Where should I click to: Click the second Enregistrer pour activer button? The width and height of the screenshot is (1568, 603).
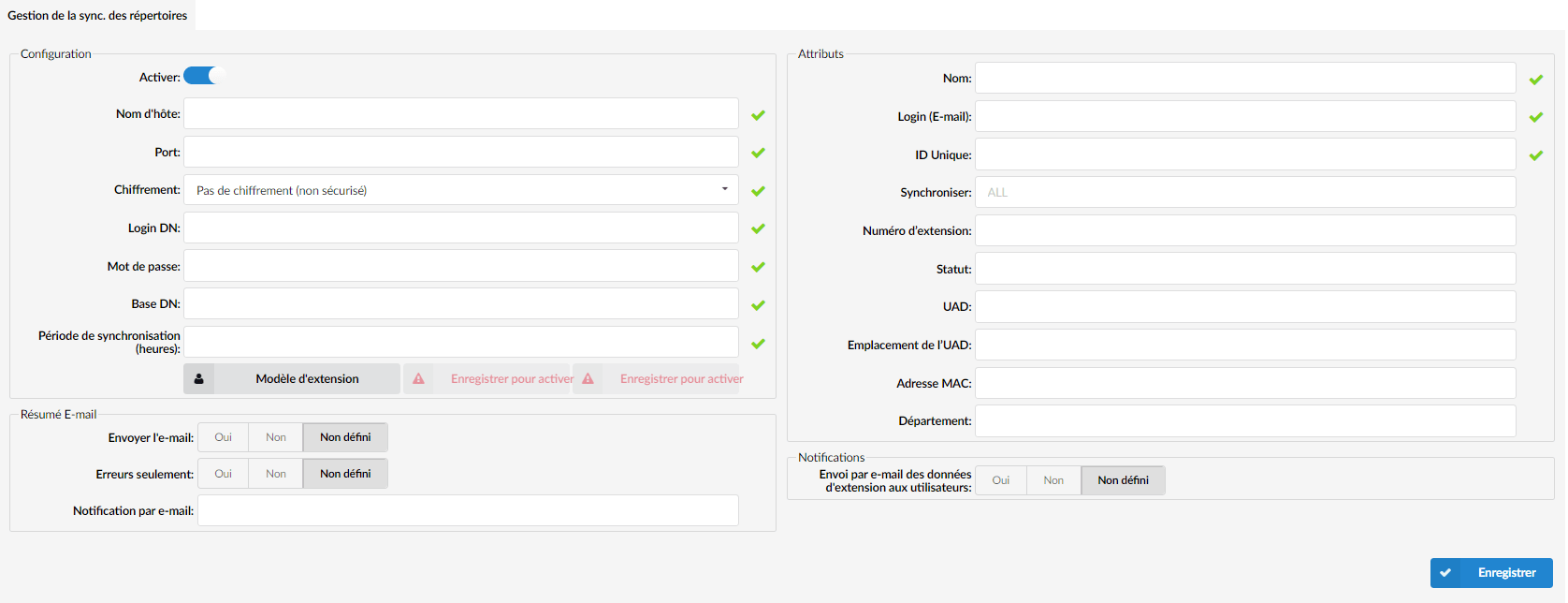point(656,379)
